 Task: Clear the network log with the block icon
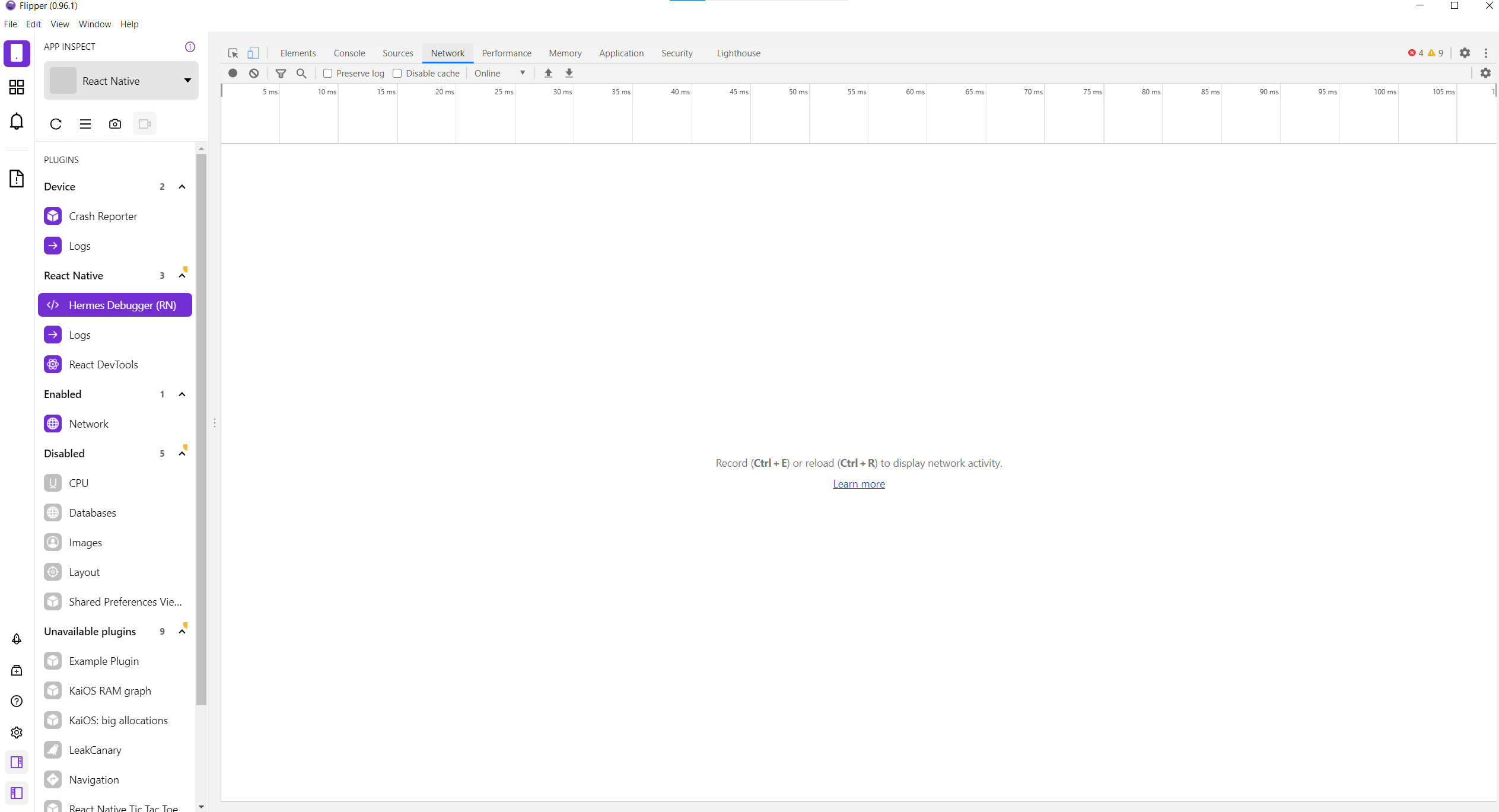[x=254, y=73]
